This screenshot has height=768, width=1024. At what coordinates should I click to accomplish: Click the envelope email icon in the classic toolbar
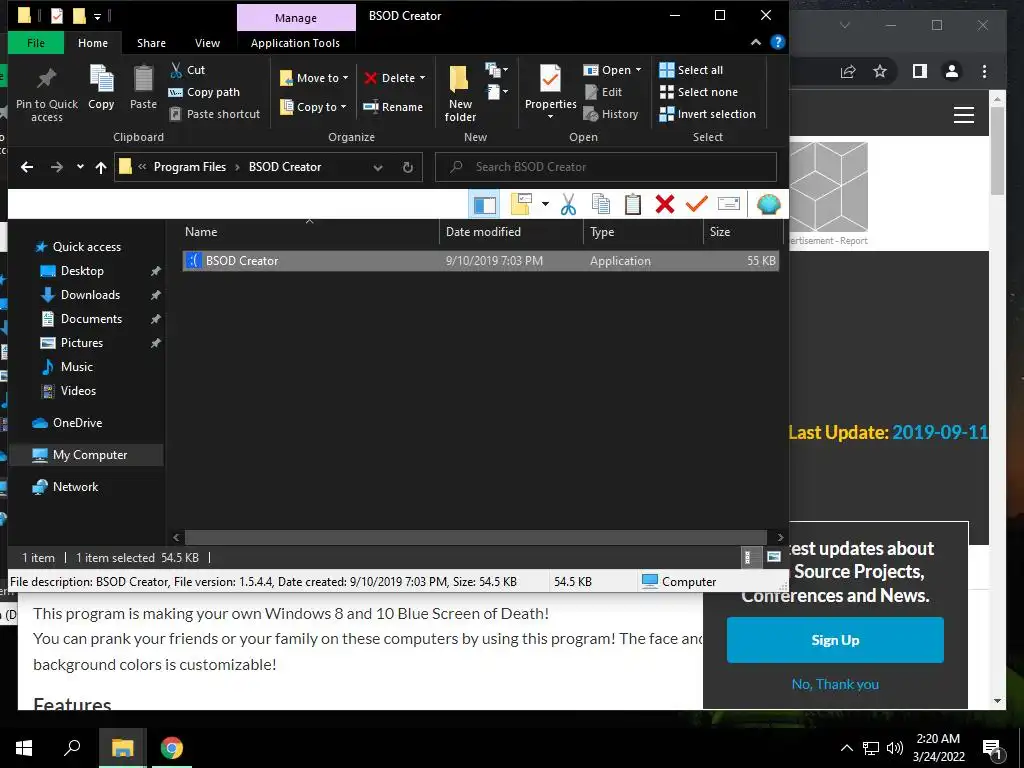[x=728, y=204]
